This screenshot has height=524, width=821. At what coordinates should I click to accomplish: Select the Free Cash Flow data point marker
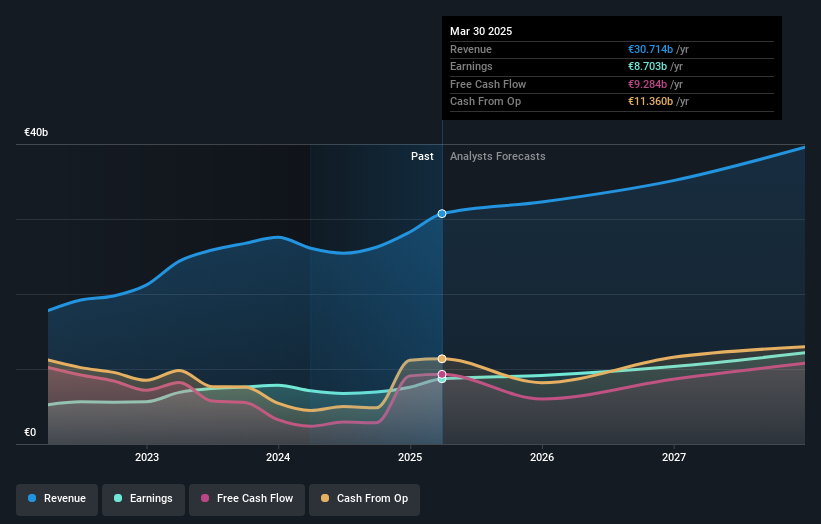442,374
